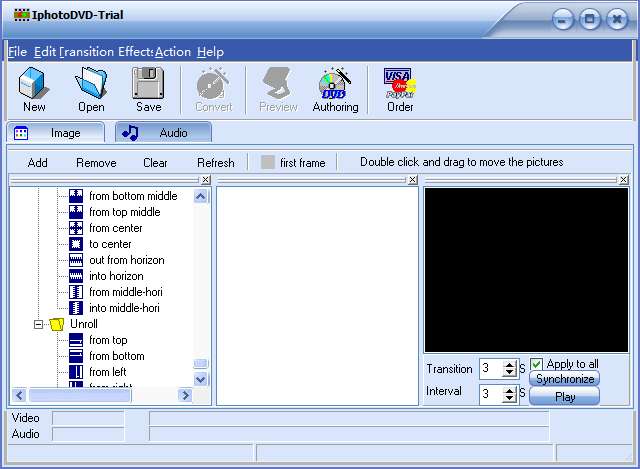640x469 pixels.
Task: Select the 'from bottom middle' transition icon
Action: (x=76, y=196)
